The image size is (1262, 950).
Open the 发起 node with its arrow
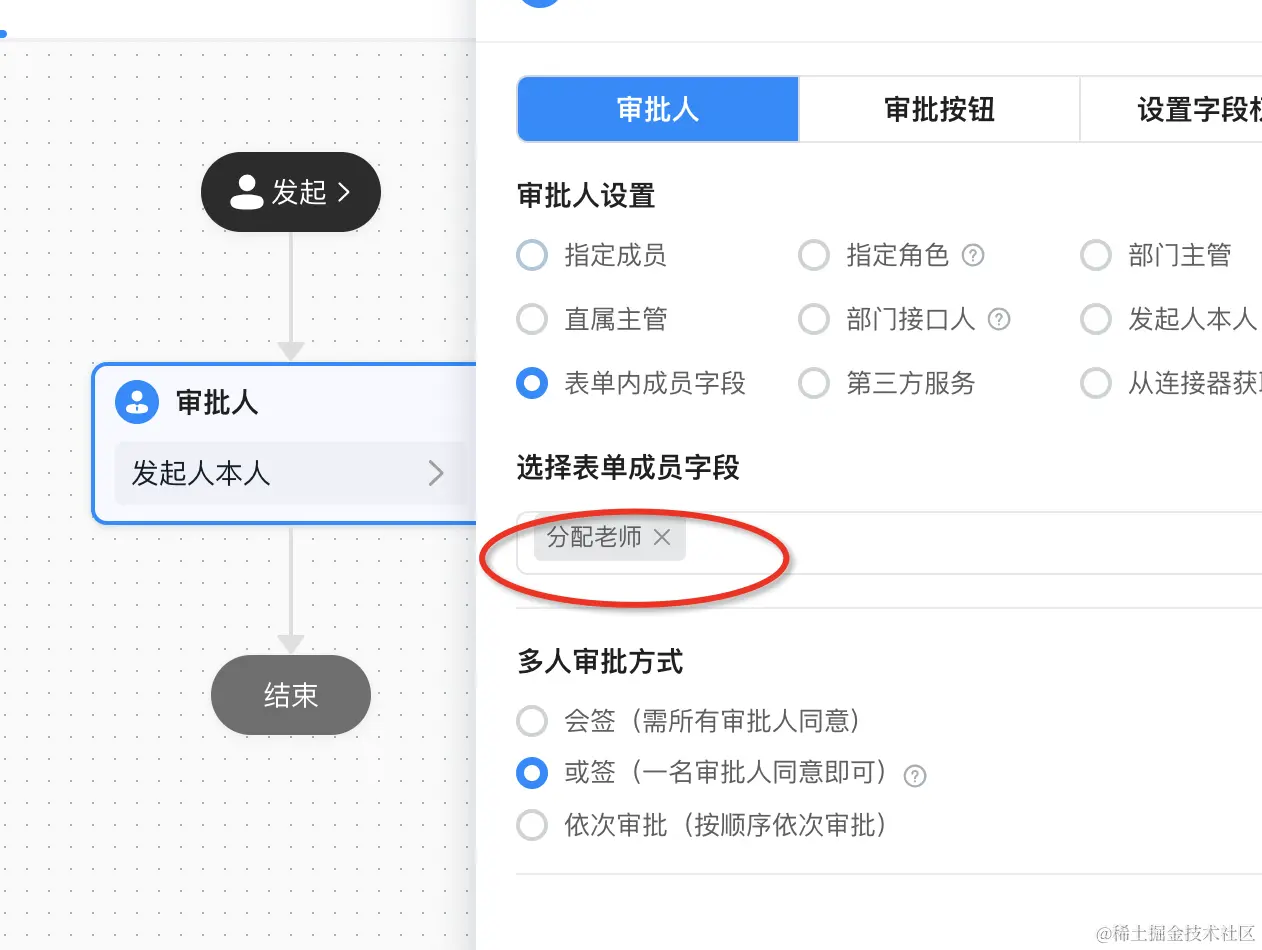pos(344,192)
